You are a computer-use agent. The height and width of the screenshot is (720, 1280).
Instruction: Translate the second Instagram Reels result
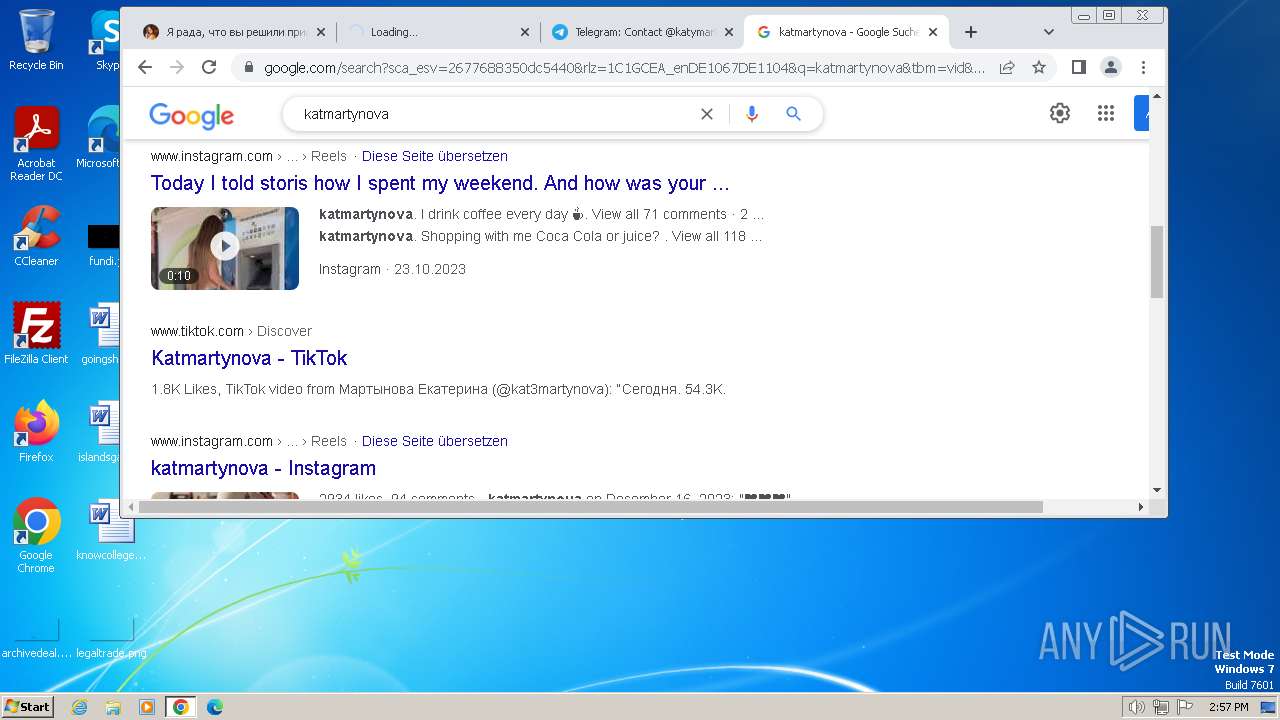click(435, 441)
